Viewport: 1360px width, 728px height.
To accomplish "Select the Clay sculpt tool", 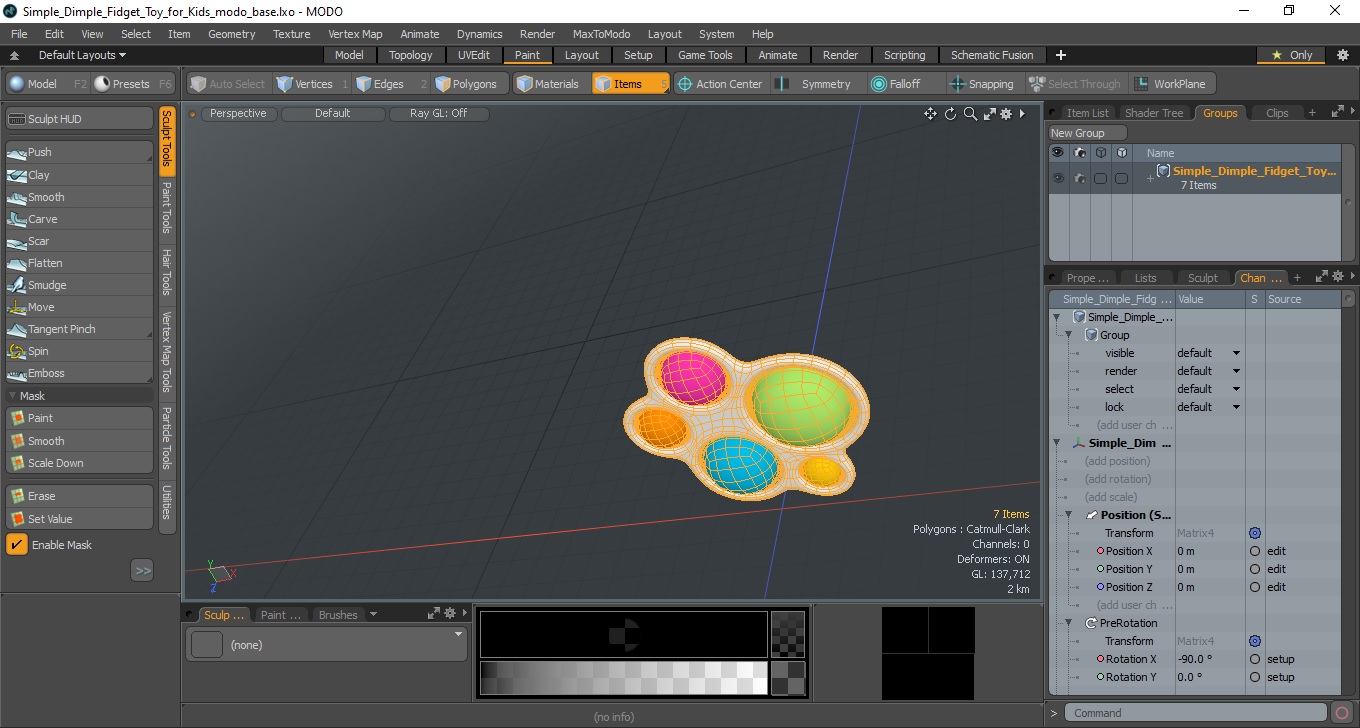I will coord(79,175).
